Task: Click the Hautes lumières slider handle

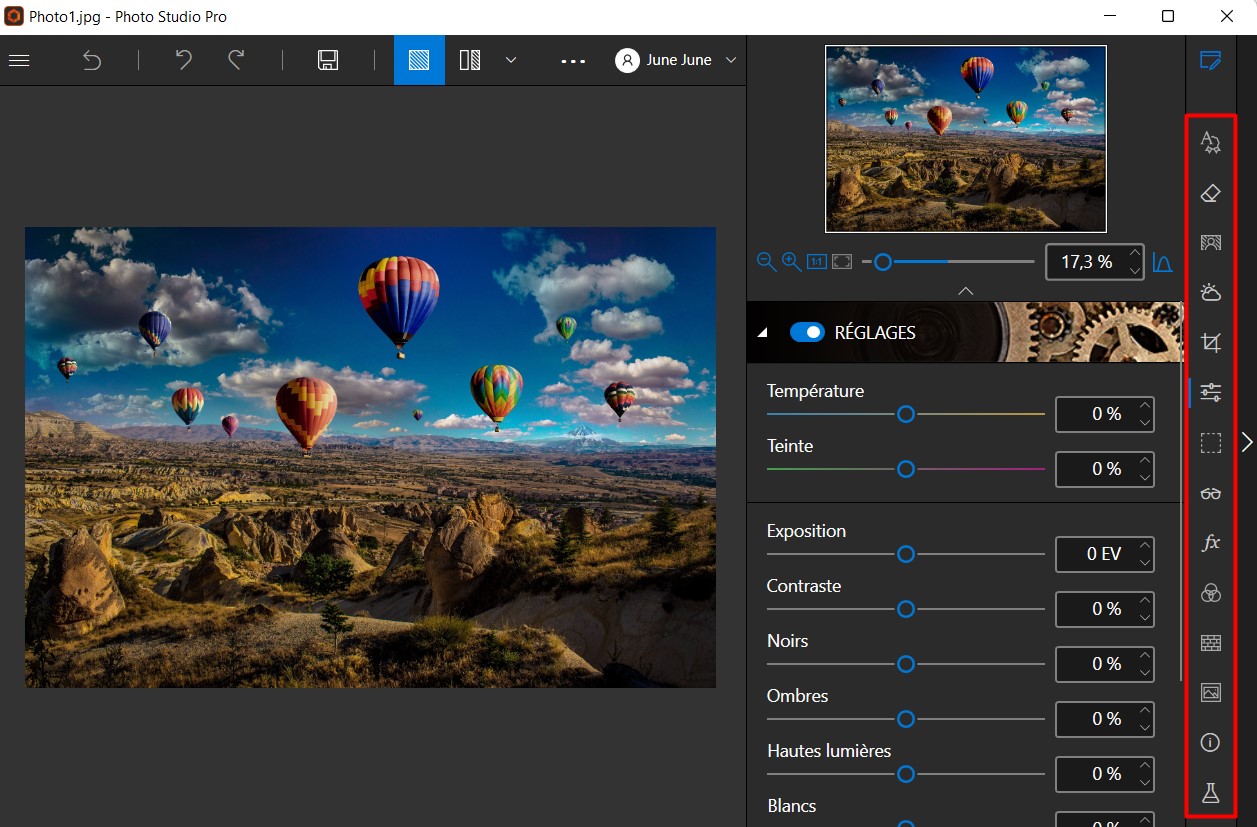Action: [906, 774]
